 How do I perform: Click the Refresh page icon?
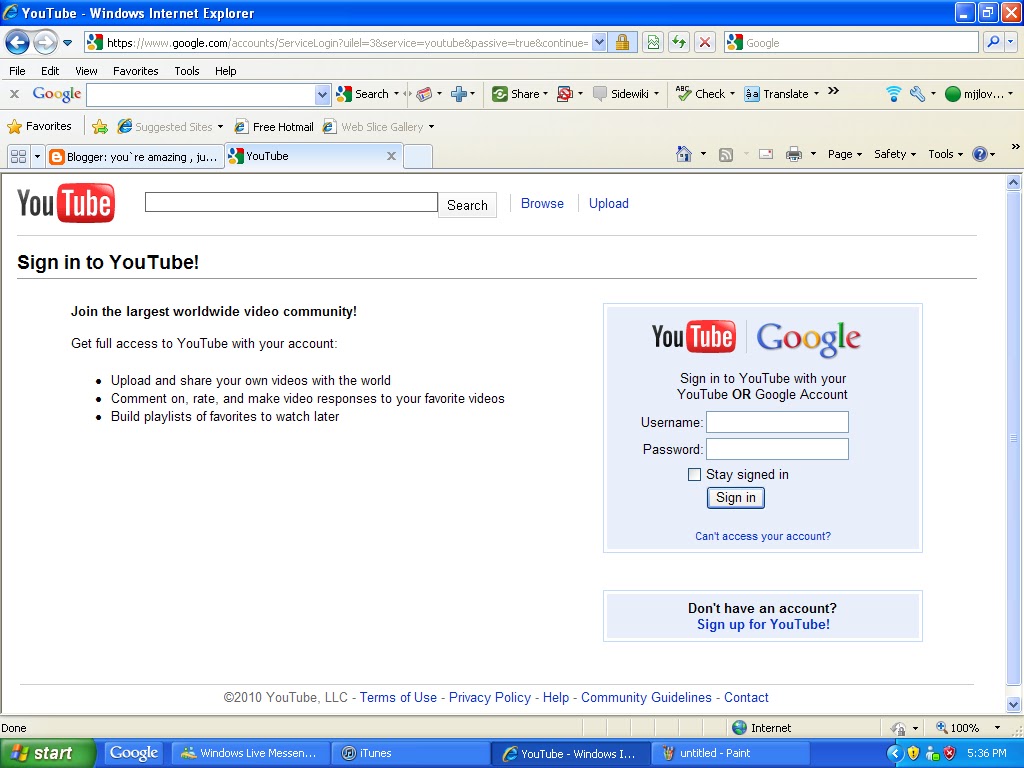(679, 43)
